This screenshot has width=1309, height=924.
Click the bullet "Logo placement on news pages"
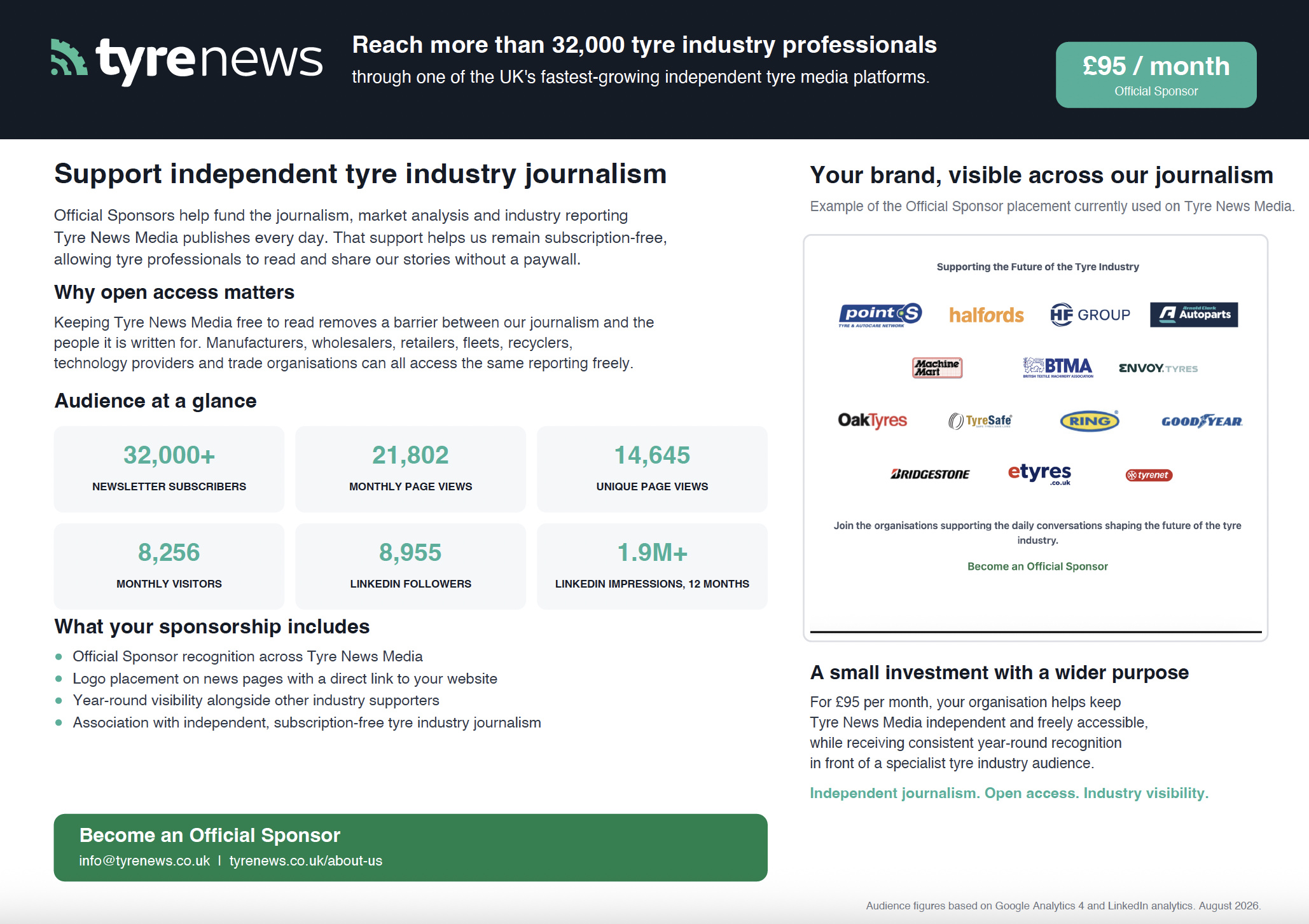[x=285, y=679]
